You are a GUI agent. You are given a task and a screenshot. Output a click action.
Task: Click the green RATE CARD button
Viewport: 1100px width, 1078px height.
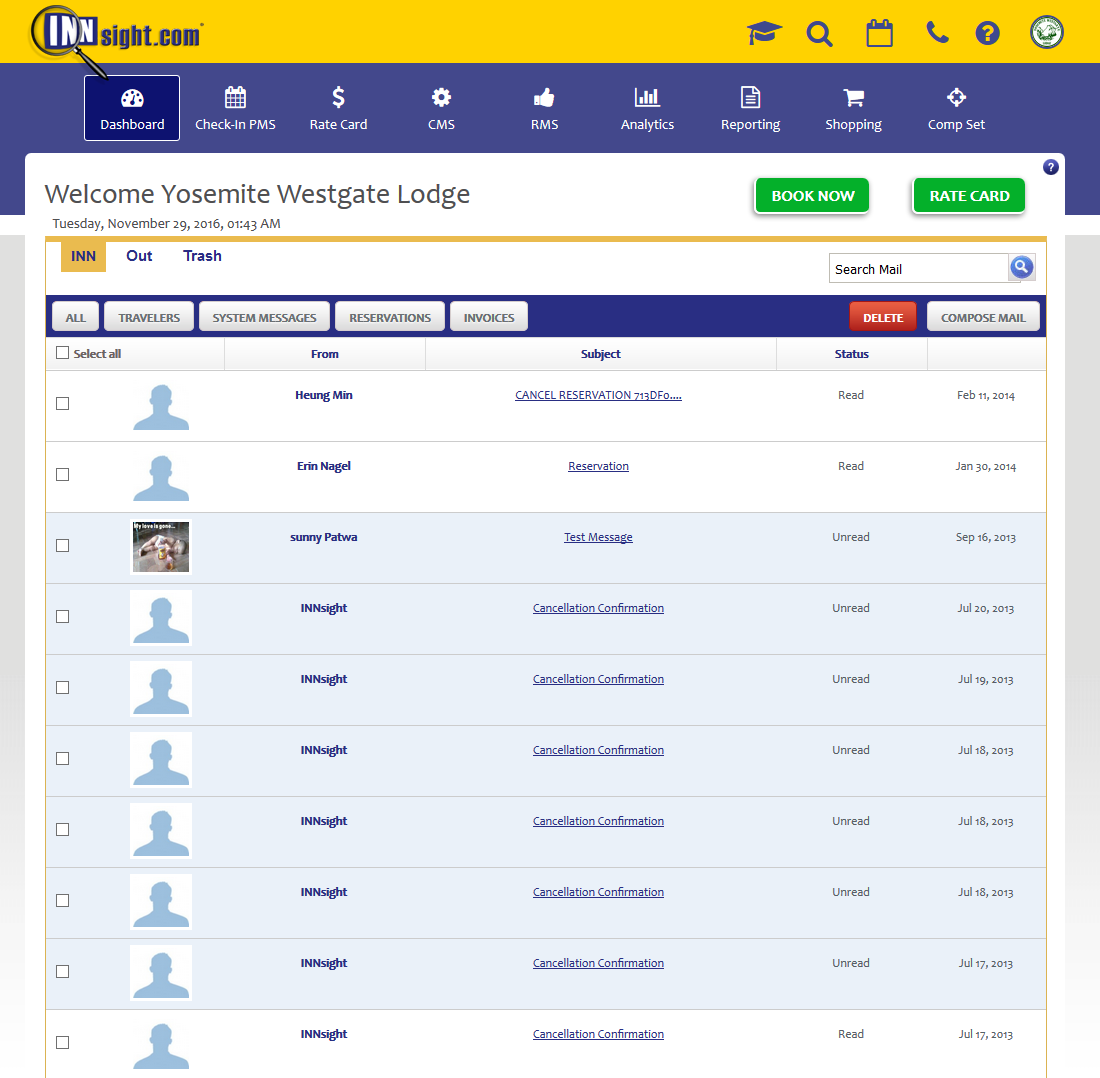(969, 196)
